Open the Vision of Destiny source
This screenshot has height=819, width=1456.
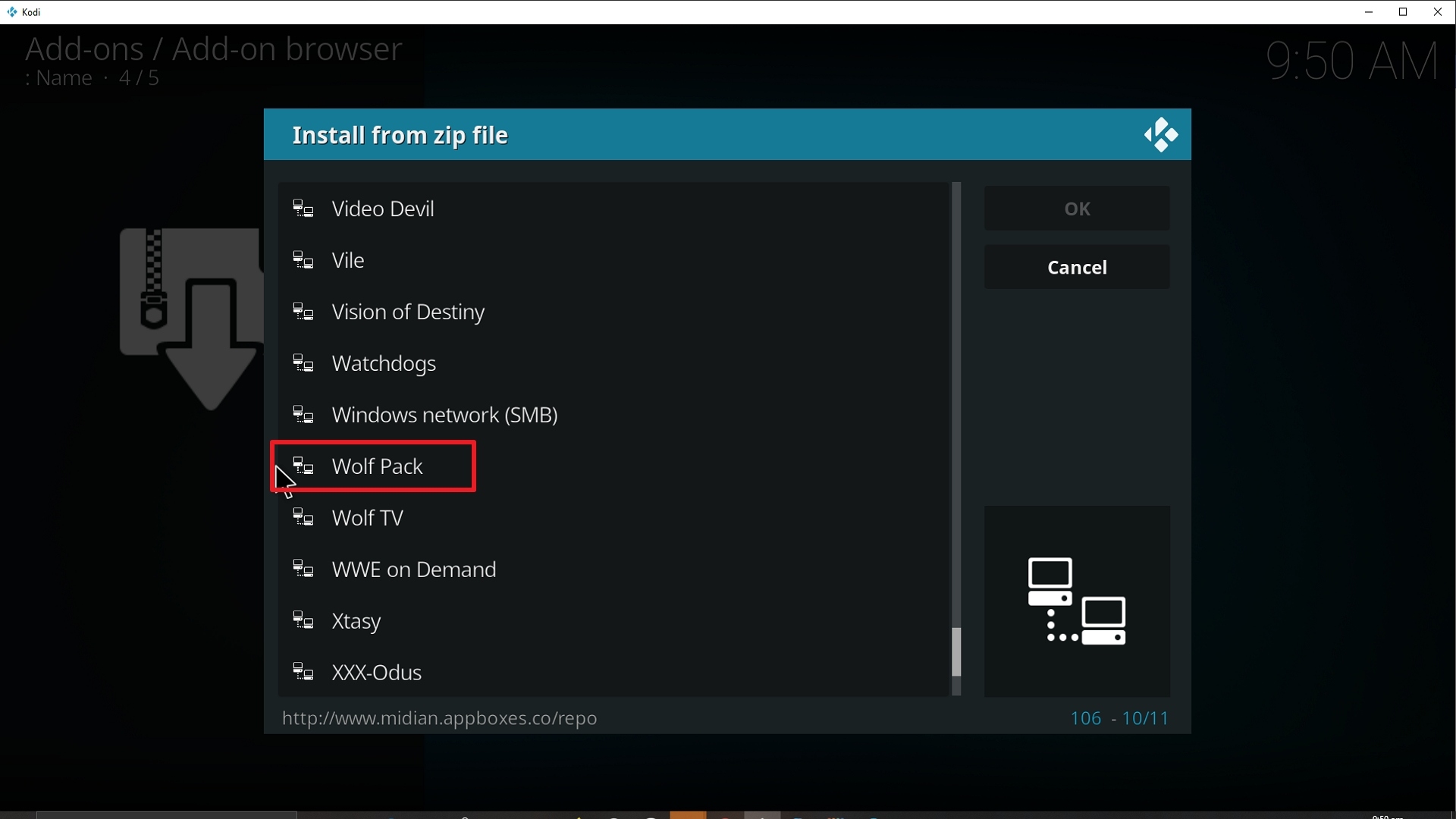614,312
